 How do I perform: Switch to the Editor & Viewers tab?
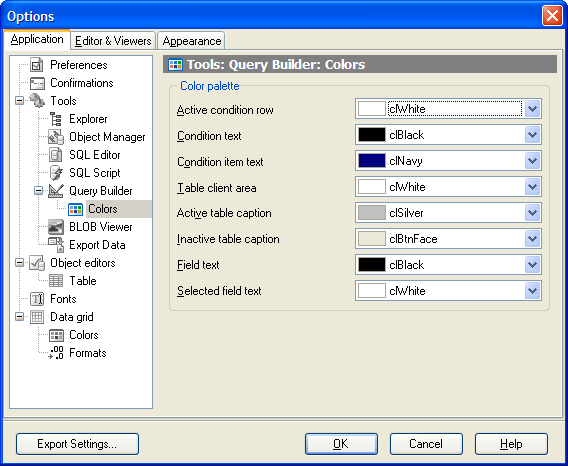tap(113, 41)
